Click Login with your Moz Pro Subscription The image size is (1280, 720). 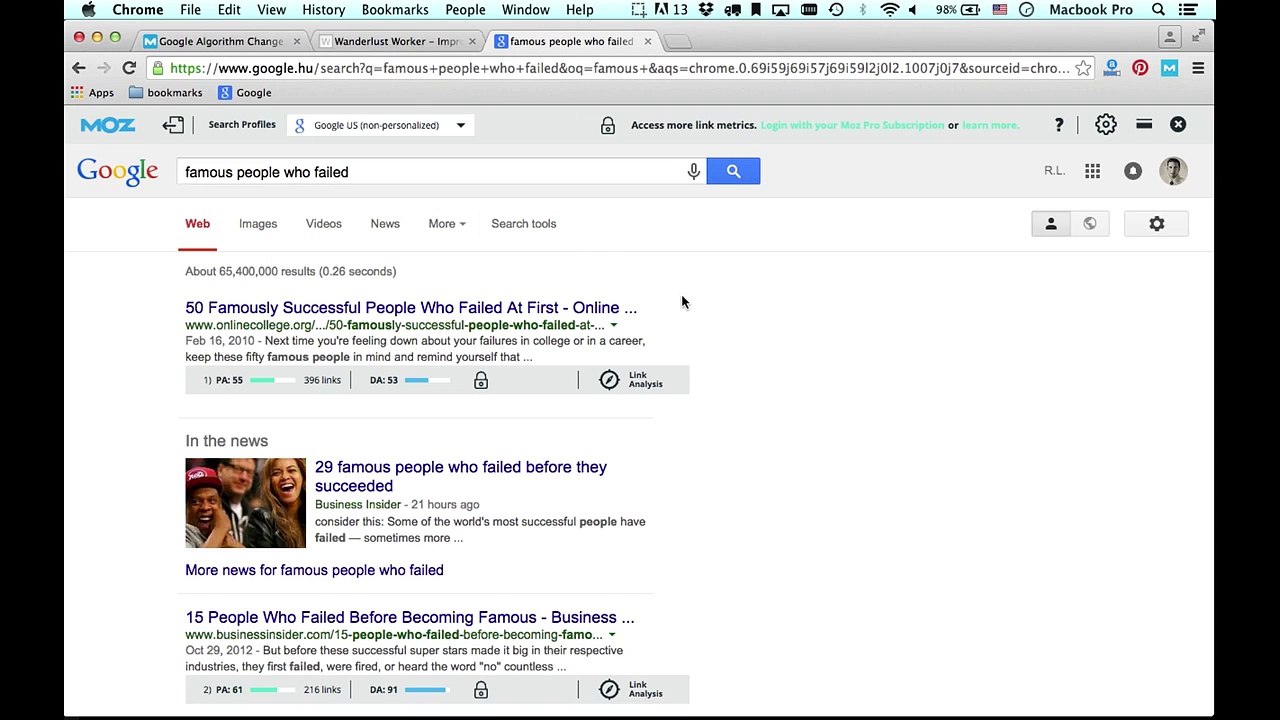(852, 125)
